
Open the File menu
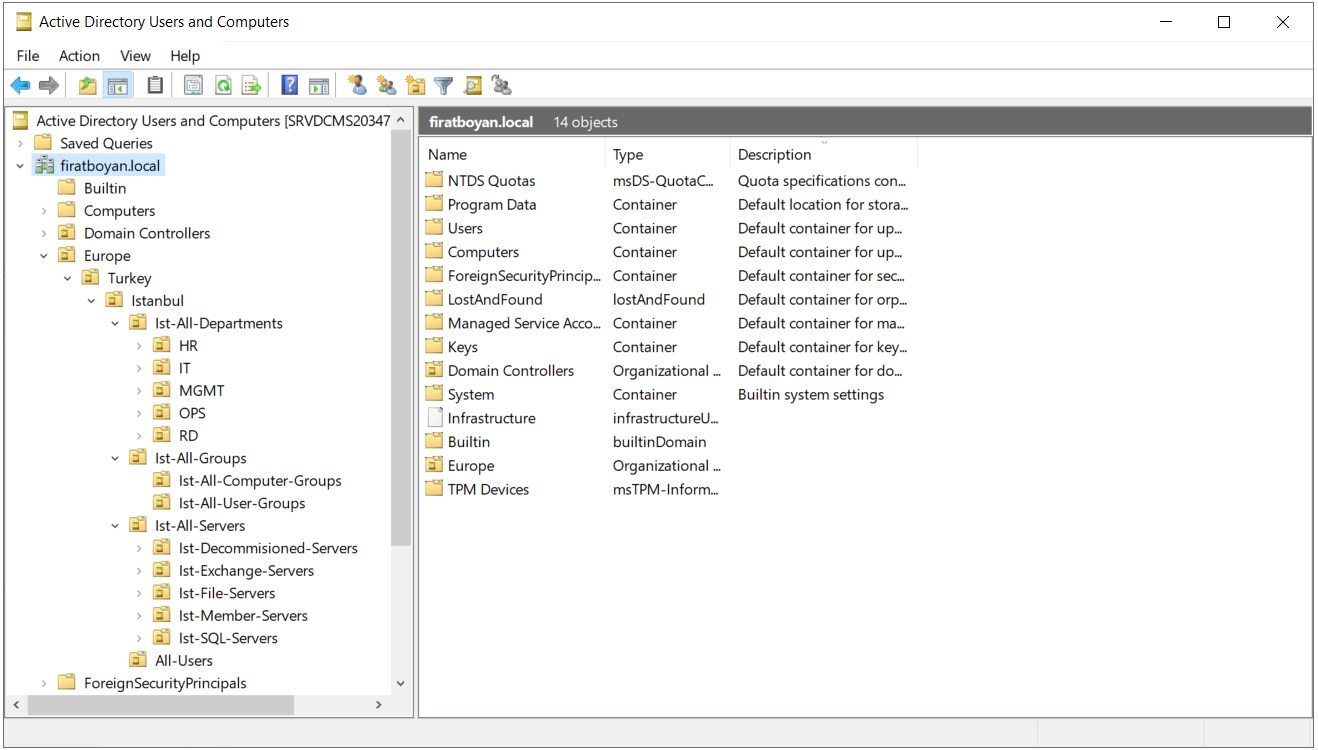point(28,56)
